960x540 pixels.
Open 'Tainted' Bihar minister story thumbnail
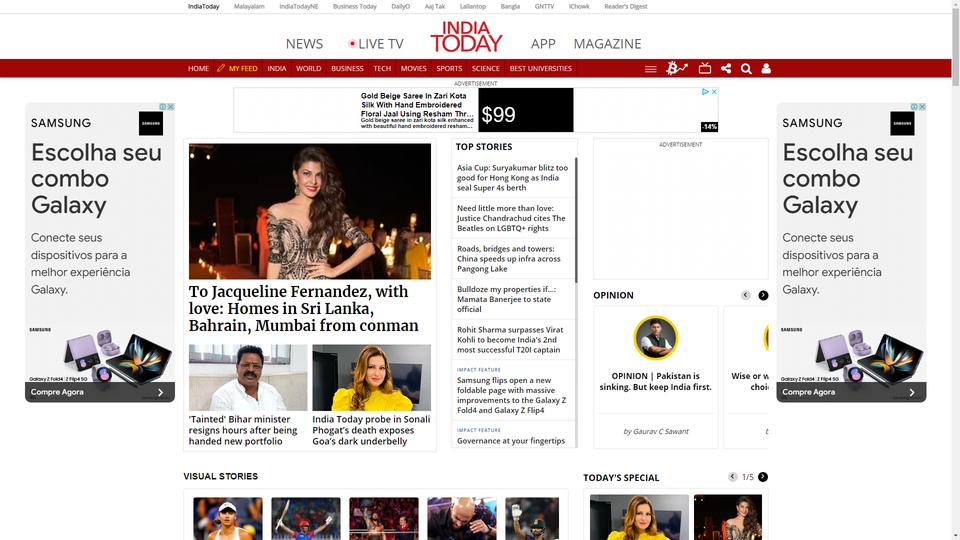(x=248, y=377)
